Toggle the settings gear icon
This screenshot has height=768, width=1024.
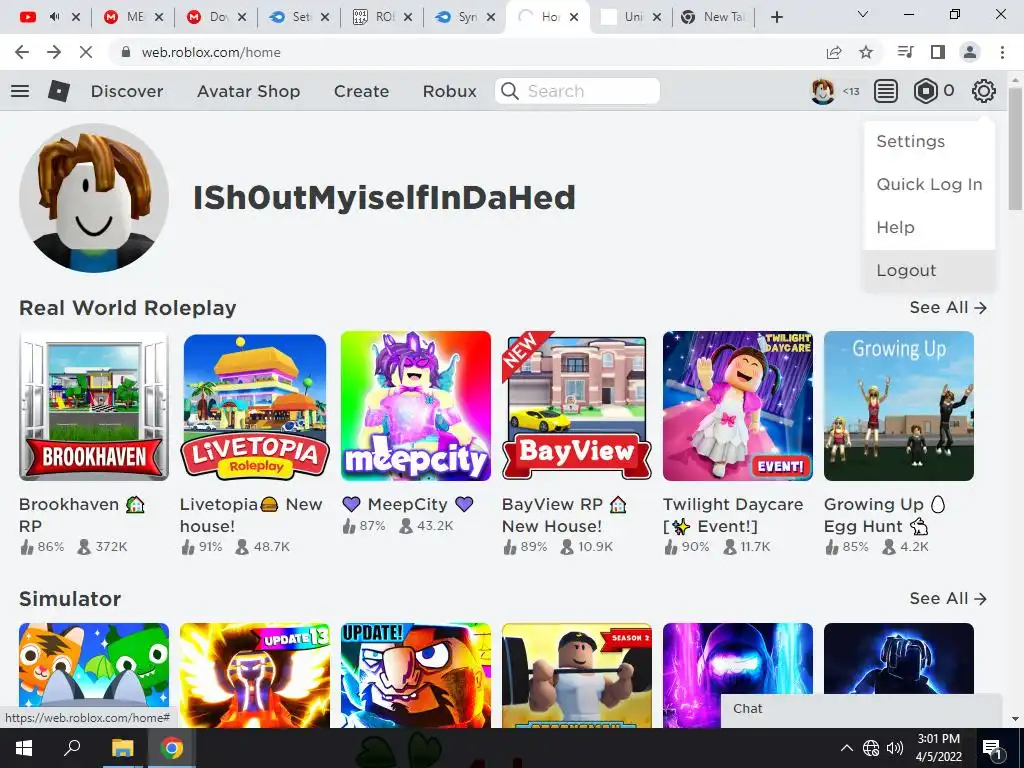point(984,91)
